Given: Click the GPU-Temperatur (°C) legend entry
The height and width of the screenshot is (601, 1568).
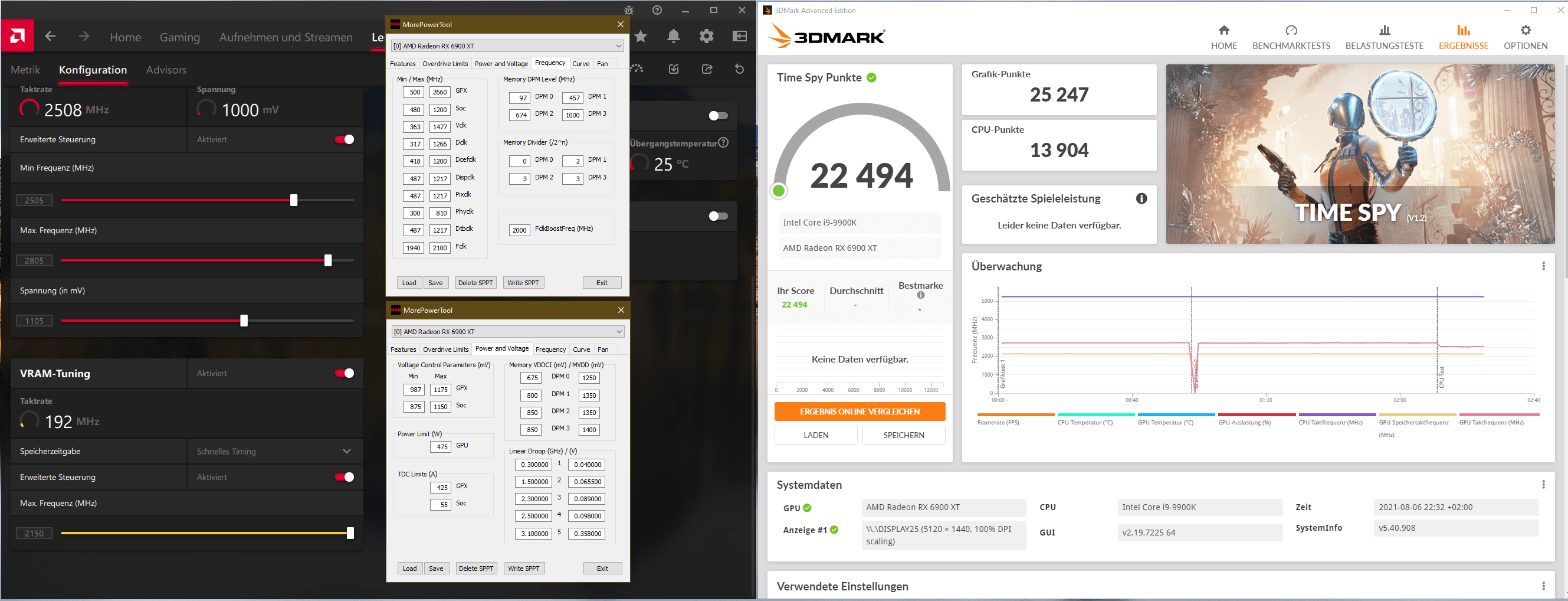Looking at the screenshot, I should 1176,420.
